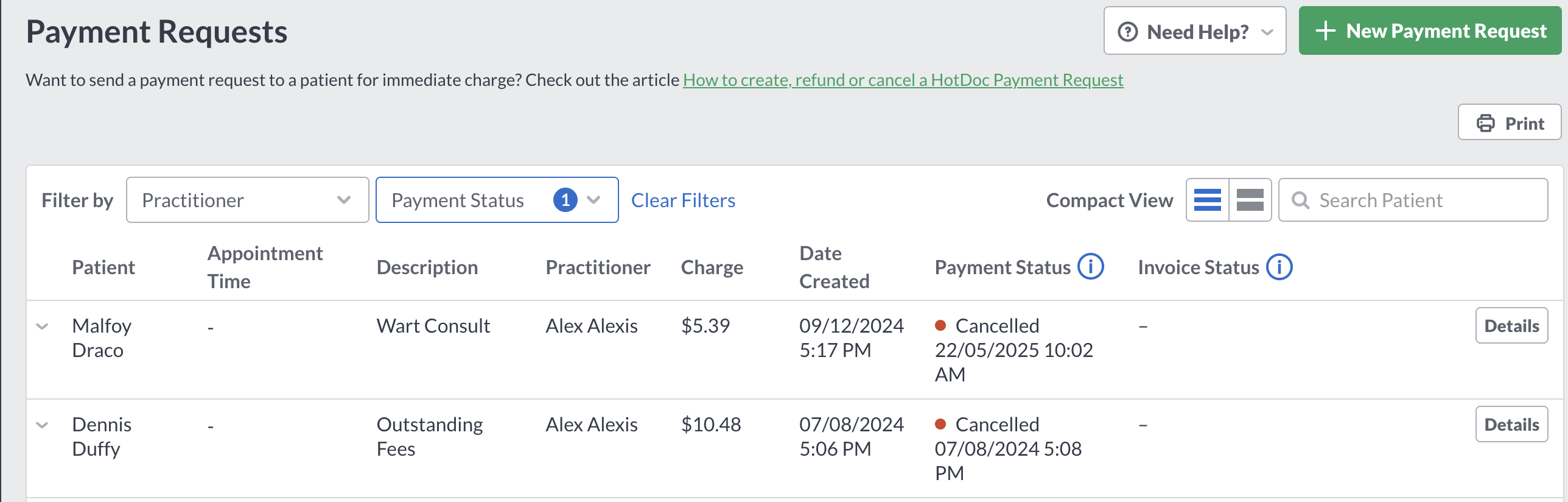Click the Search Patient field

pyautogui.click(x=1413, y=200)
